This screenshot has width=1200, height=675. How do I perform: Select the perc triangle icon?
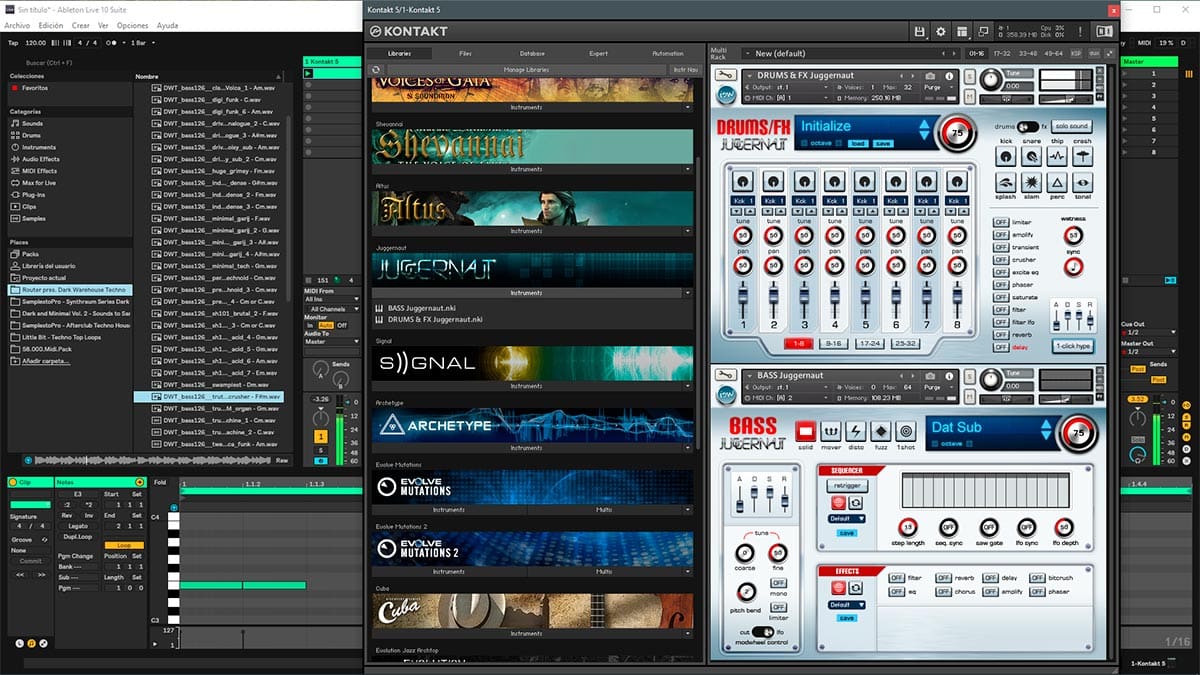[1058, 183]
